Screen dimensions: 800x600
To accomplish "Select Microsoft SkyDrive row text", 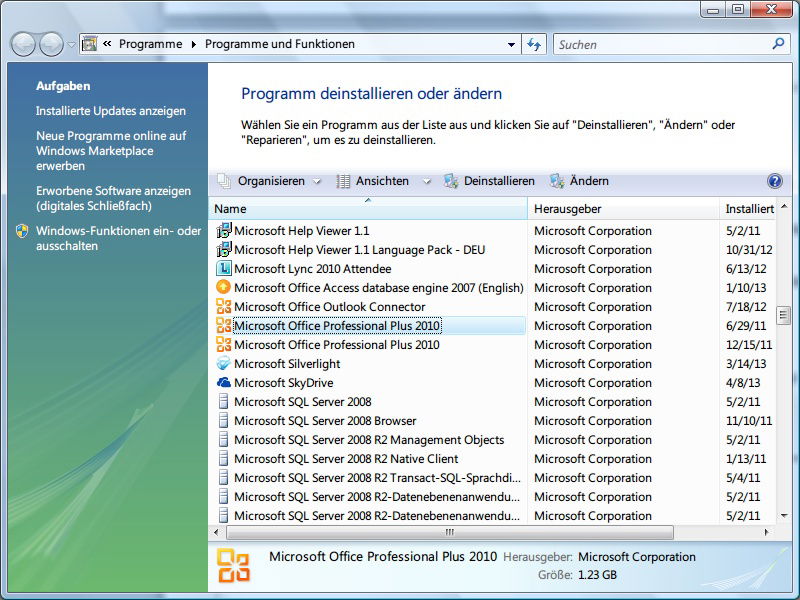I will [284, 383].
